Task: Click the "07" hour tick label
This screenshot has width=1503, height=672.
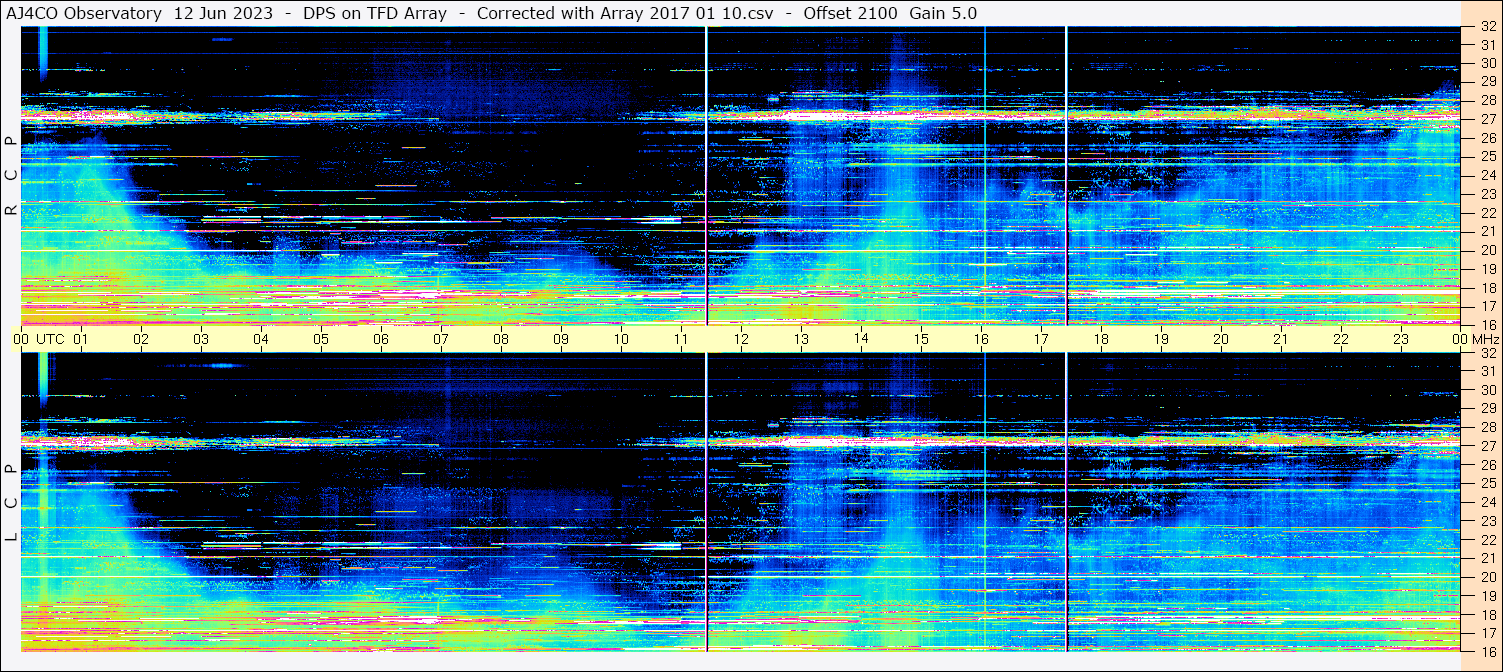Action: [441, 339]
